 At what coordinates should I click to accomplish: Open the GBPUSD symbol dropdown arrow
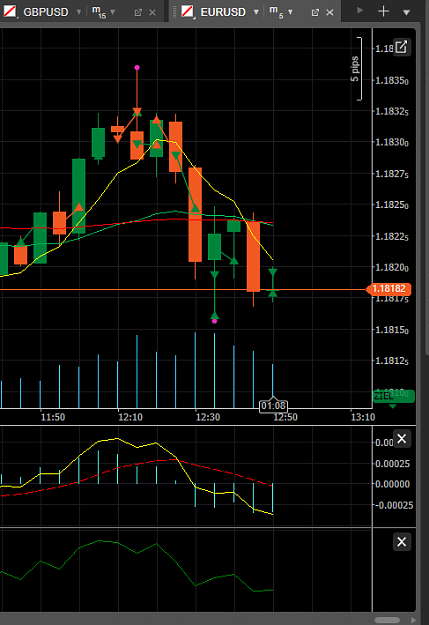coord(79,12)
